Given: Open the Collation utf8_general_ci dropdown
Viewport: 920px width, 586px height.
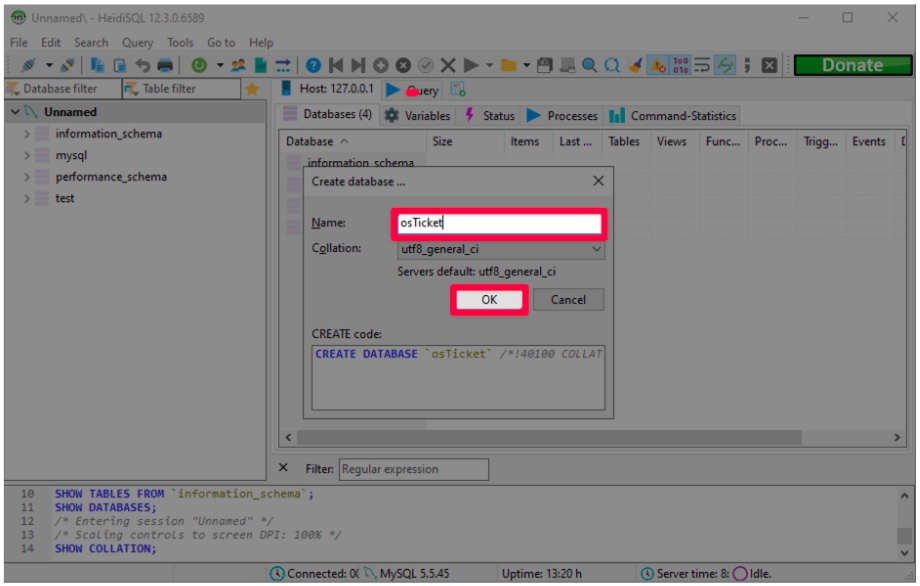Looking at the screenshot, I should (x=500, y=249).
